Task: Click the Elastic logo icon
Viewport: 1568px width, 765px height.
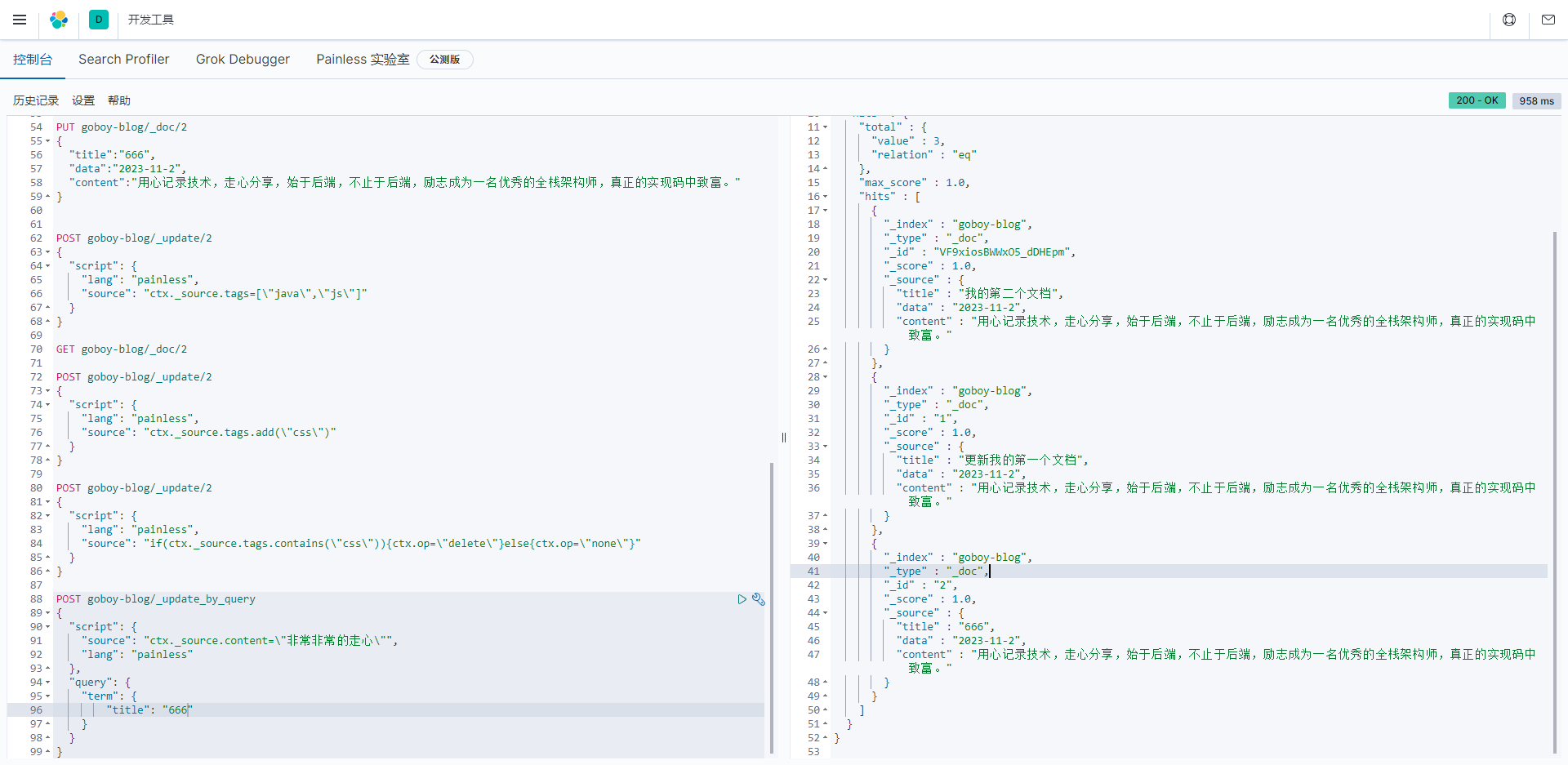Action: 59,20
